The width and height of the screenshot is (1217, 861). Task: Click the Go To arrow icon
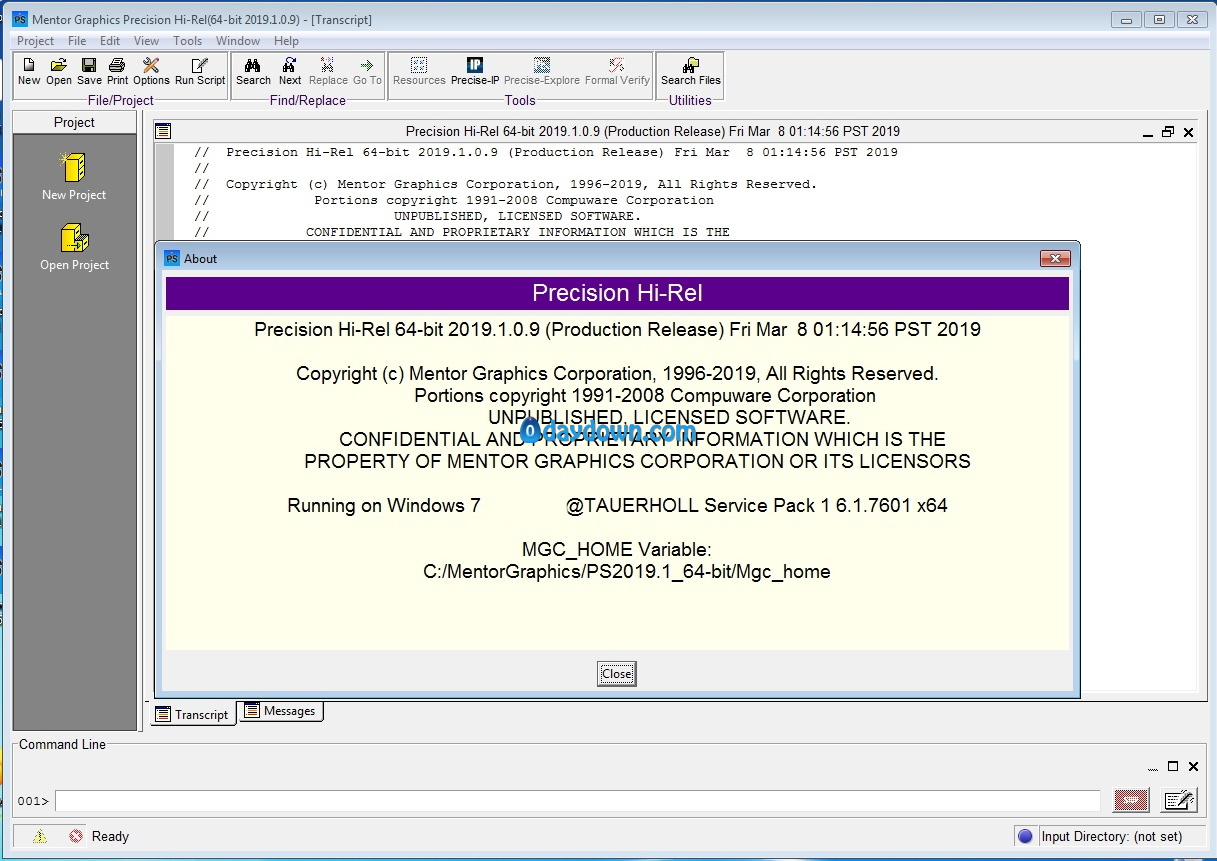coord(367,65)
